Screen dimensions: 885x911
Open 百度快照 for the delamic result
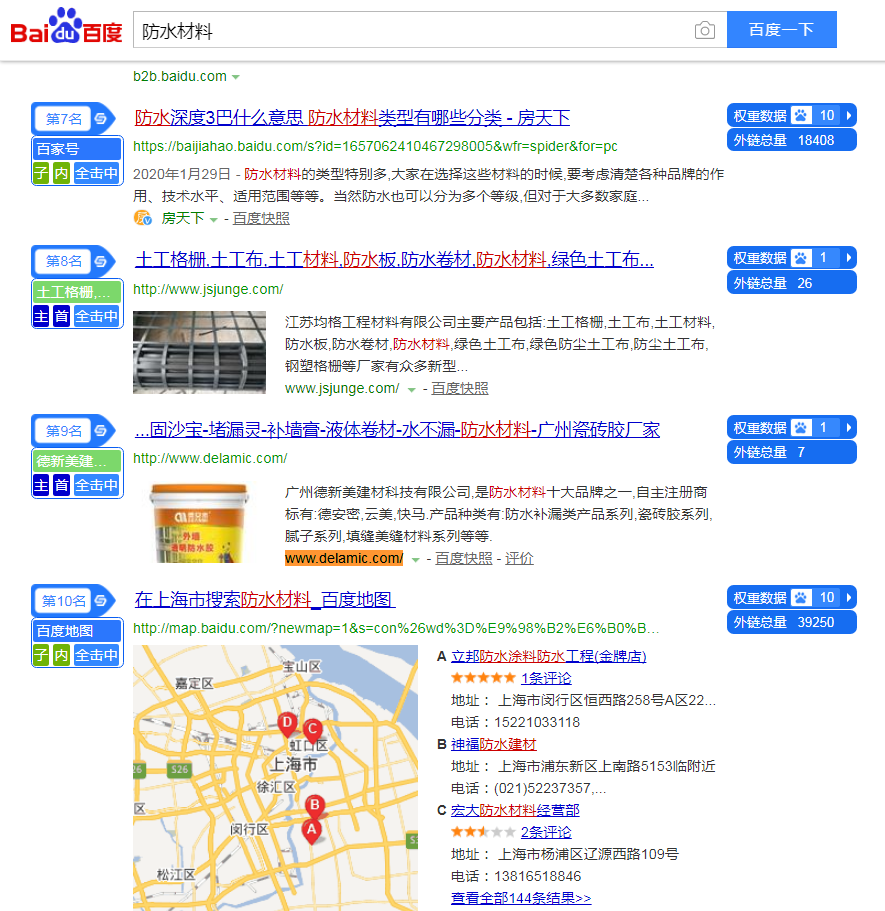point(464,558)
